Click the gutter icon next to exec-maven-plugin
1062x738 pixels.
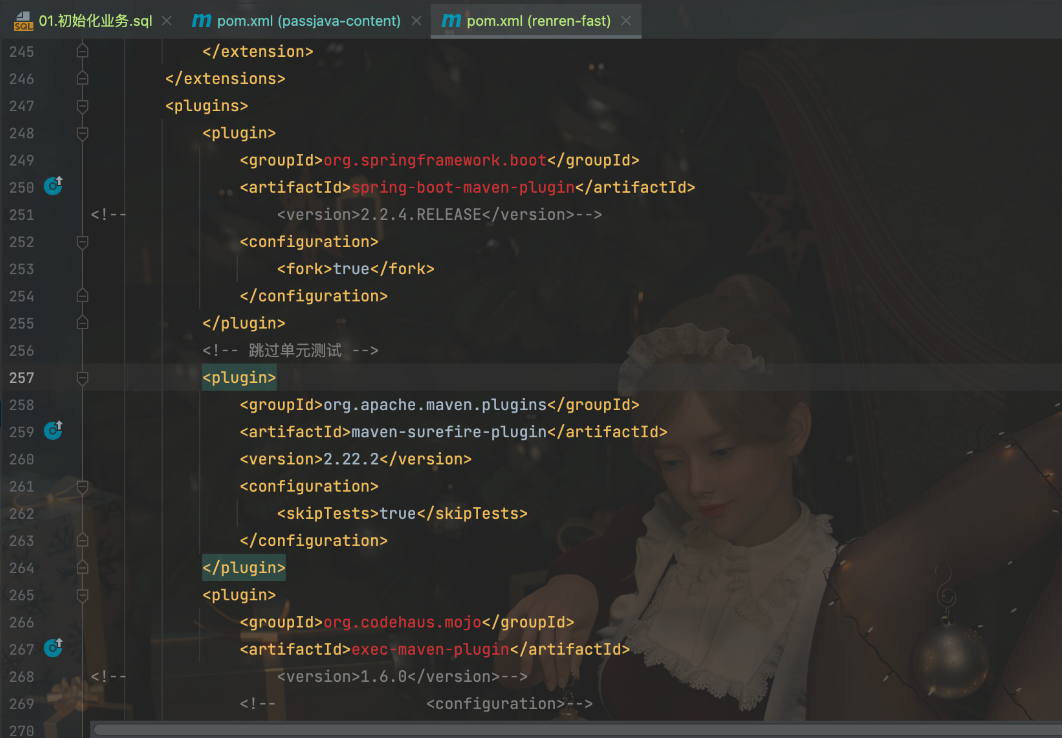(x=54, y=648)
